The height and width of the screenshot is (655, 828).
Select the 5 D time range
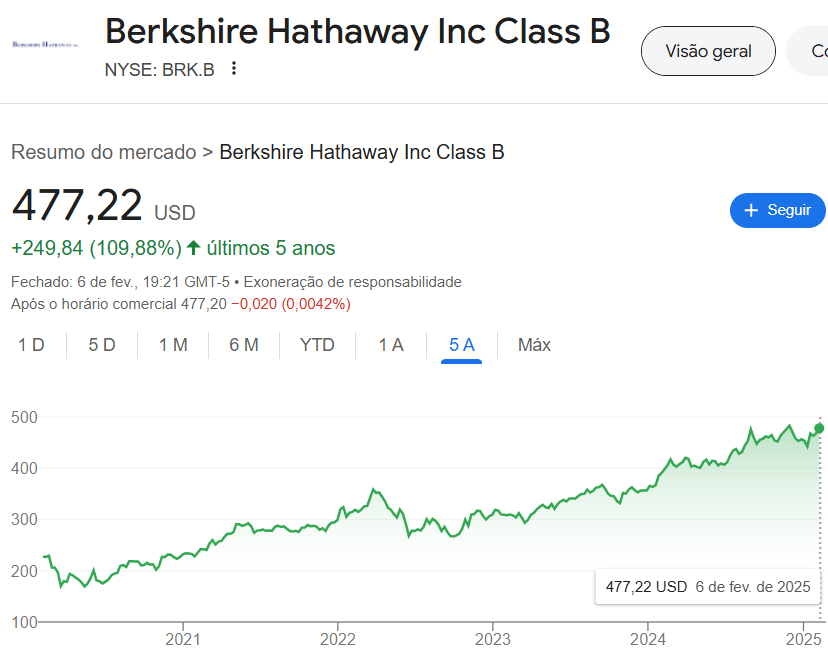(102, 345)
